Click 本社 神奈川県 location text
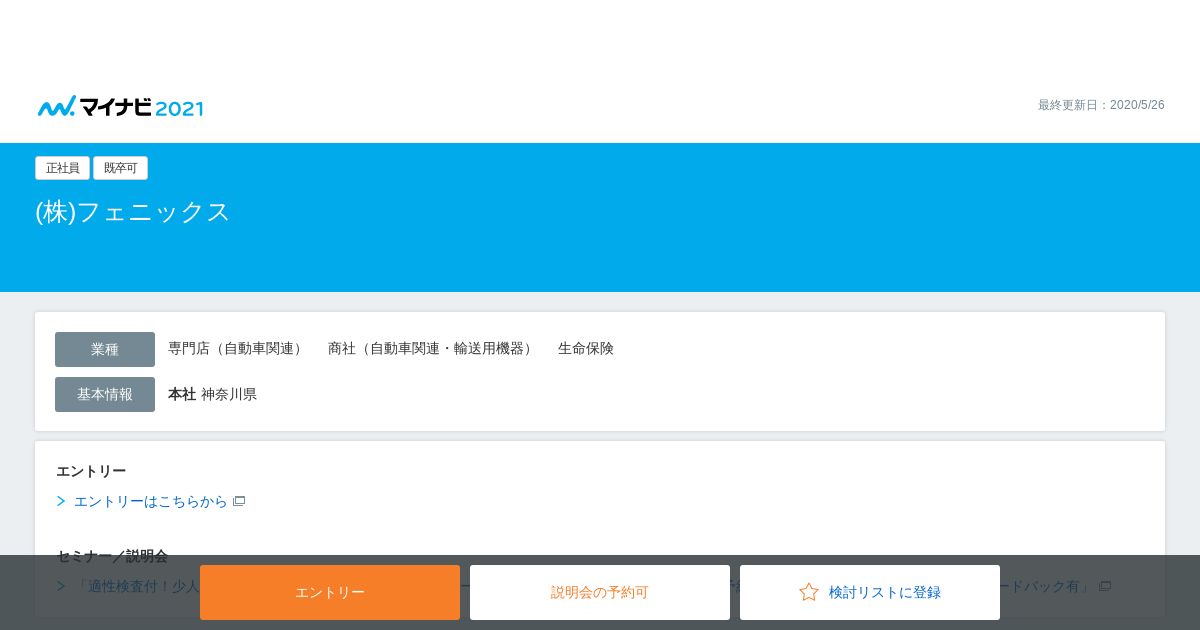The image size is (1200, 630). coord(212,394)
